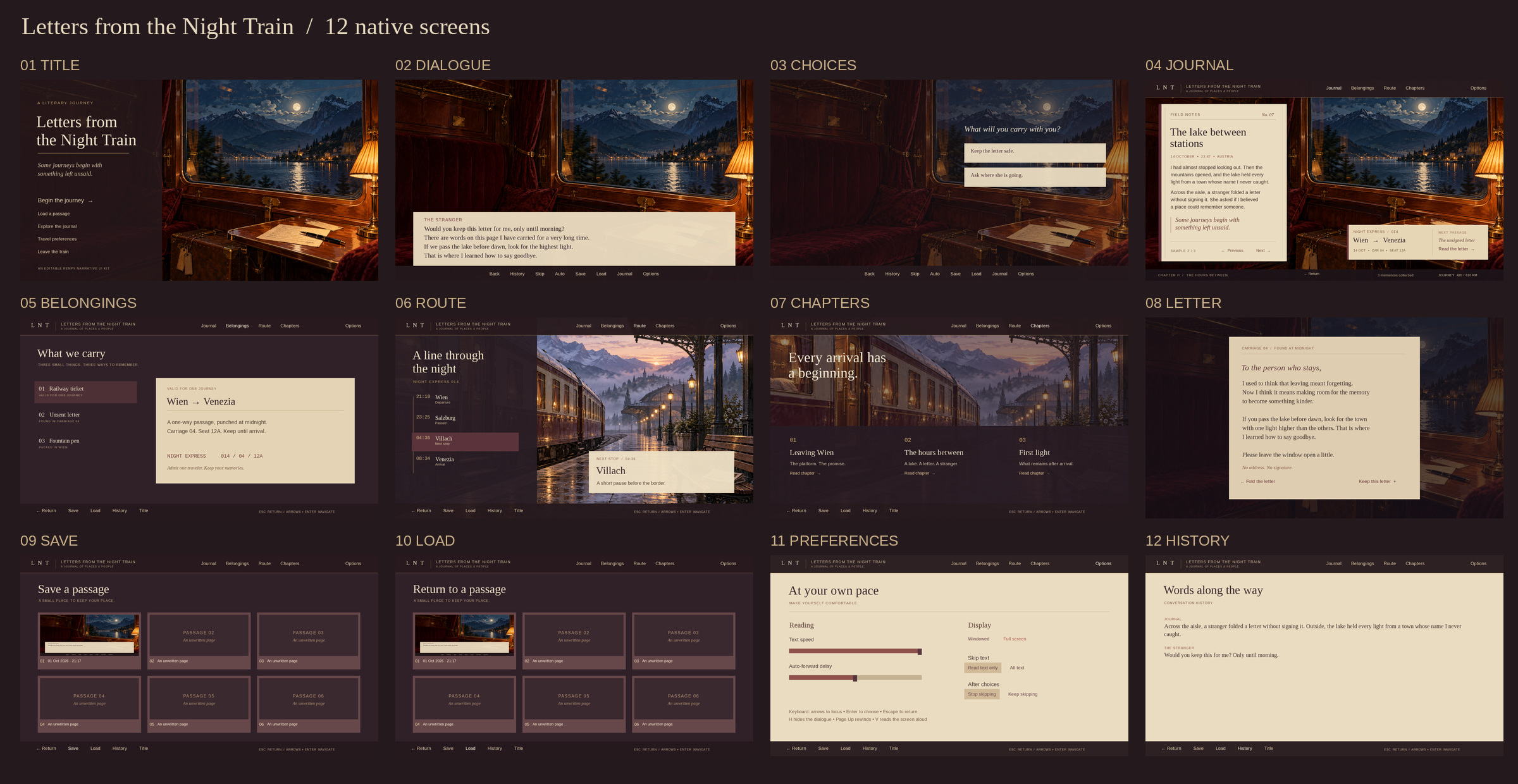Viewport: 1518px width, 784px height.
Task: Click 'Fold the letter' in 08 Letter
Action: pos(1258,481)
